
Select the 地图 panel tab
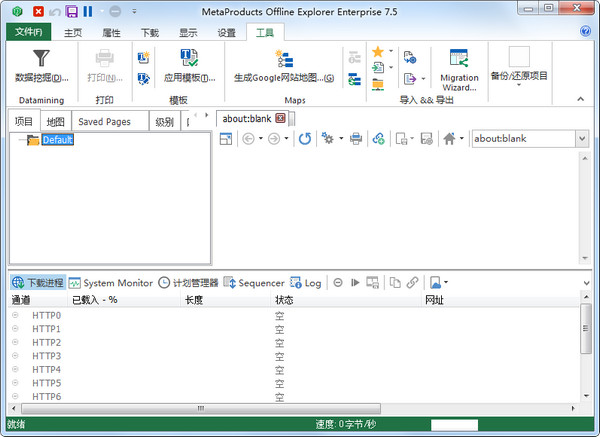[55, 122]
